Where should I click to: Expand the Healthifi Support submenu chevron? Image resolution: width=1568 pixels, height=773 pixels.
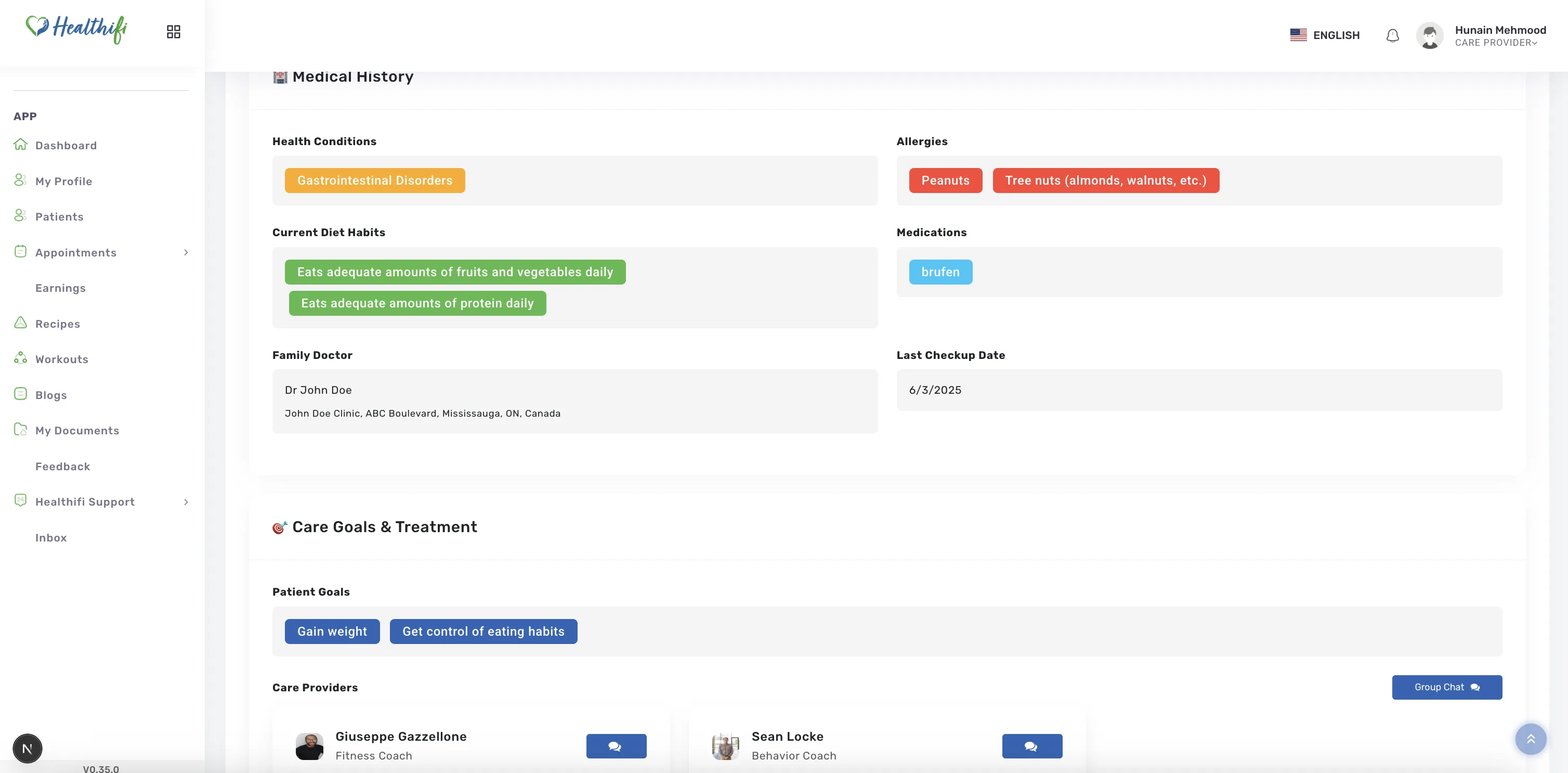pyautogui.click(x=186, y=502)
